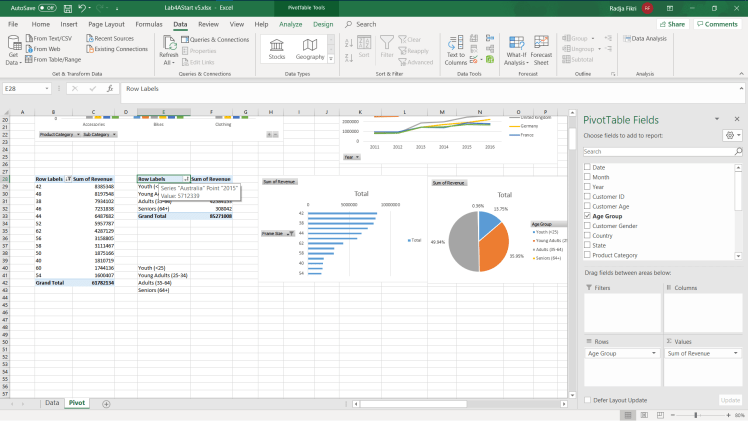The width and height of the screenshot is (748, 421).
Task: Click the PivotTable Fields search box
Action: [x=657, y=151]
